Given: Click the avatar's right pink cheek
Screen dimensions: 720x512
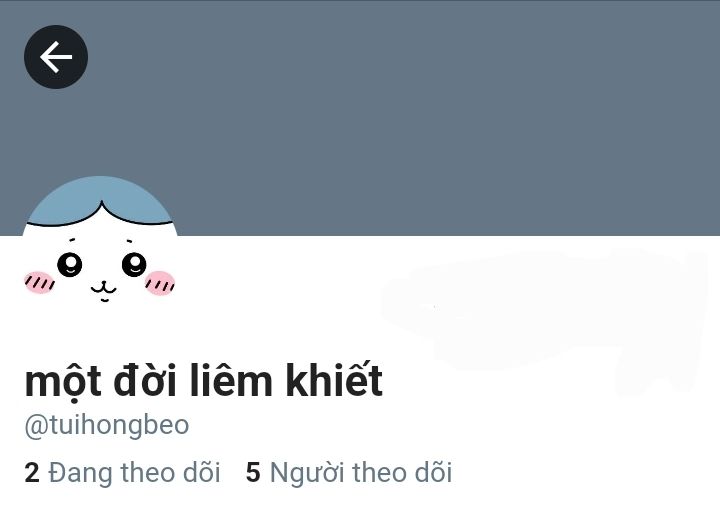Looking at the screenshot, I should (x=160, y=283).
